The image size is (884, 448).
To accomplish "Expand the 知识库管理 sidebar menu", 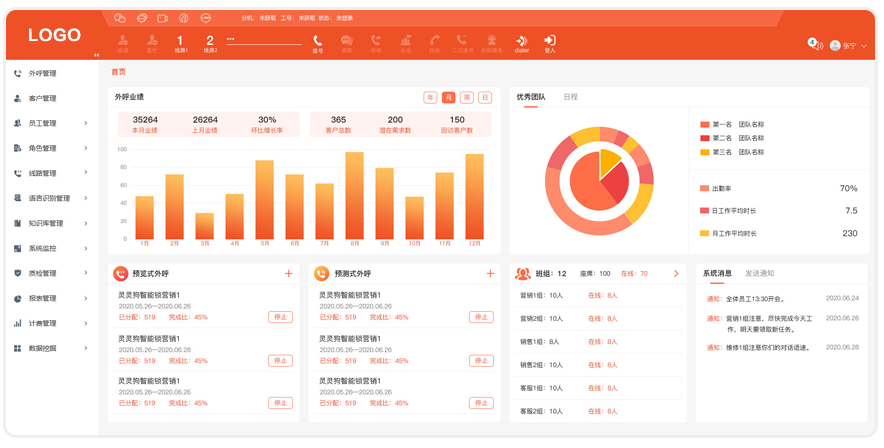I will [86, 223].
